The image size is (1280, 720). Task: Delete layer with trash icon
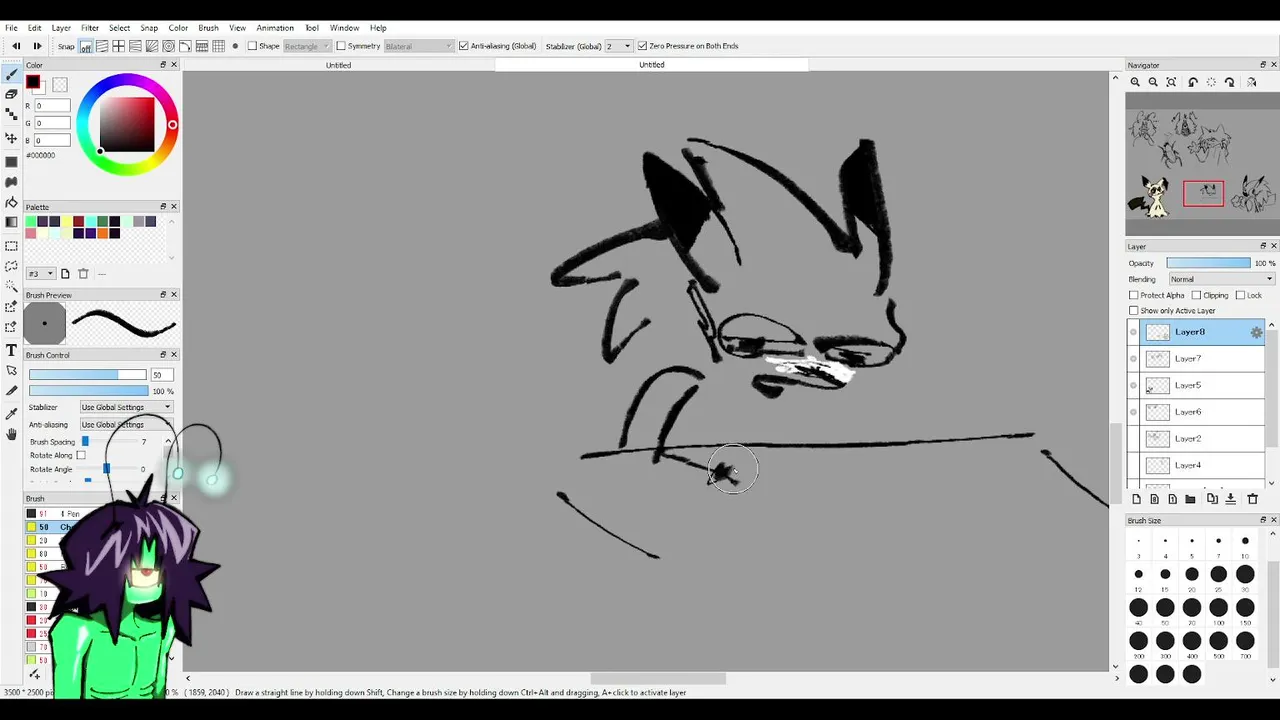pos(1252,499)
